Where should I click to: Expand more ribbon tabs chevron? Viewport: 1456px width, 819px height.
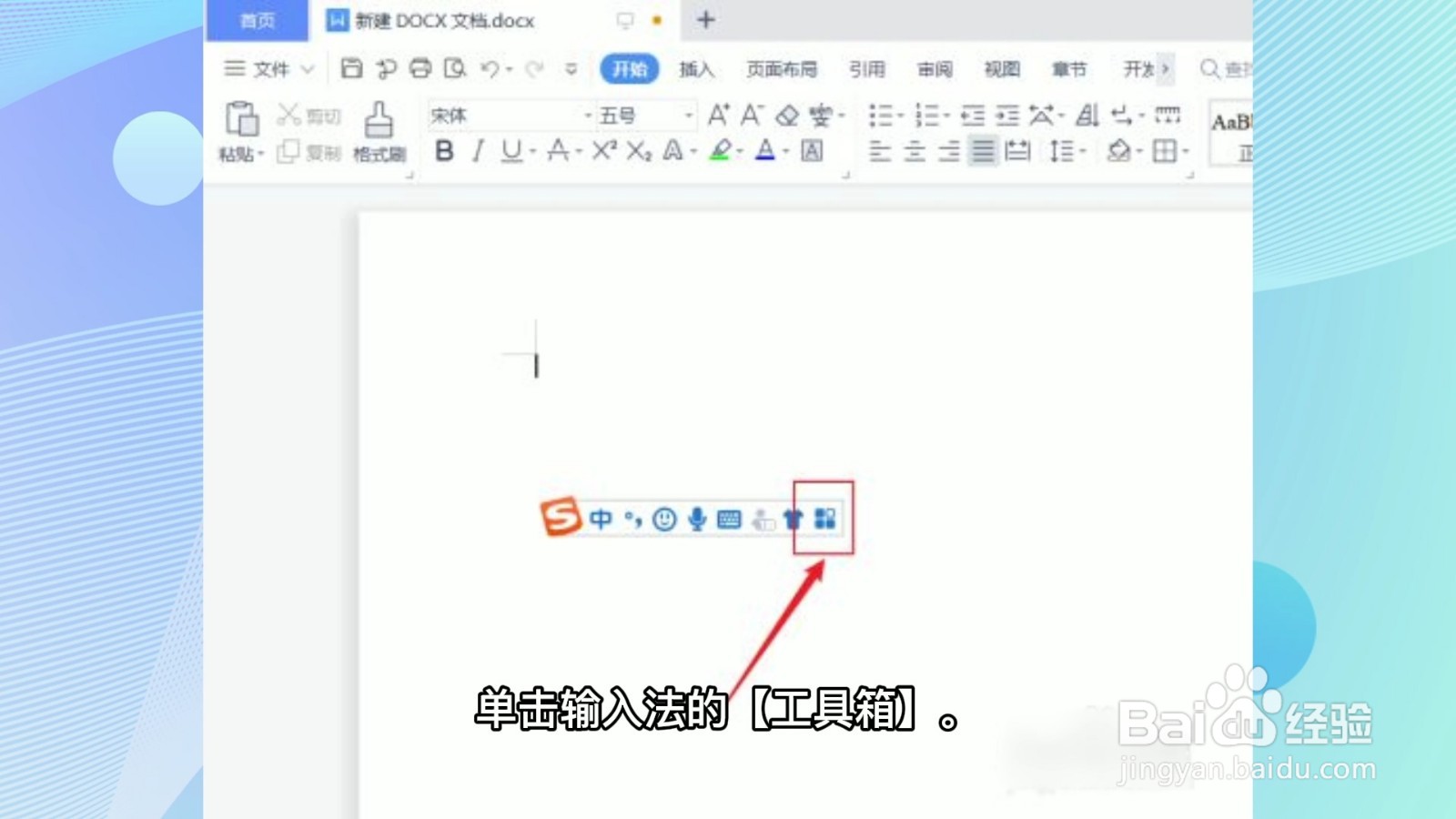click(x=1165, y=68)
